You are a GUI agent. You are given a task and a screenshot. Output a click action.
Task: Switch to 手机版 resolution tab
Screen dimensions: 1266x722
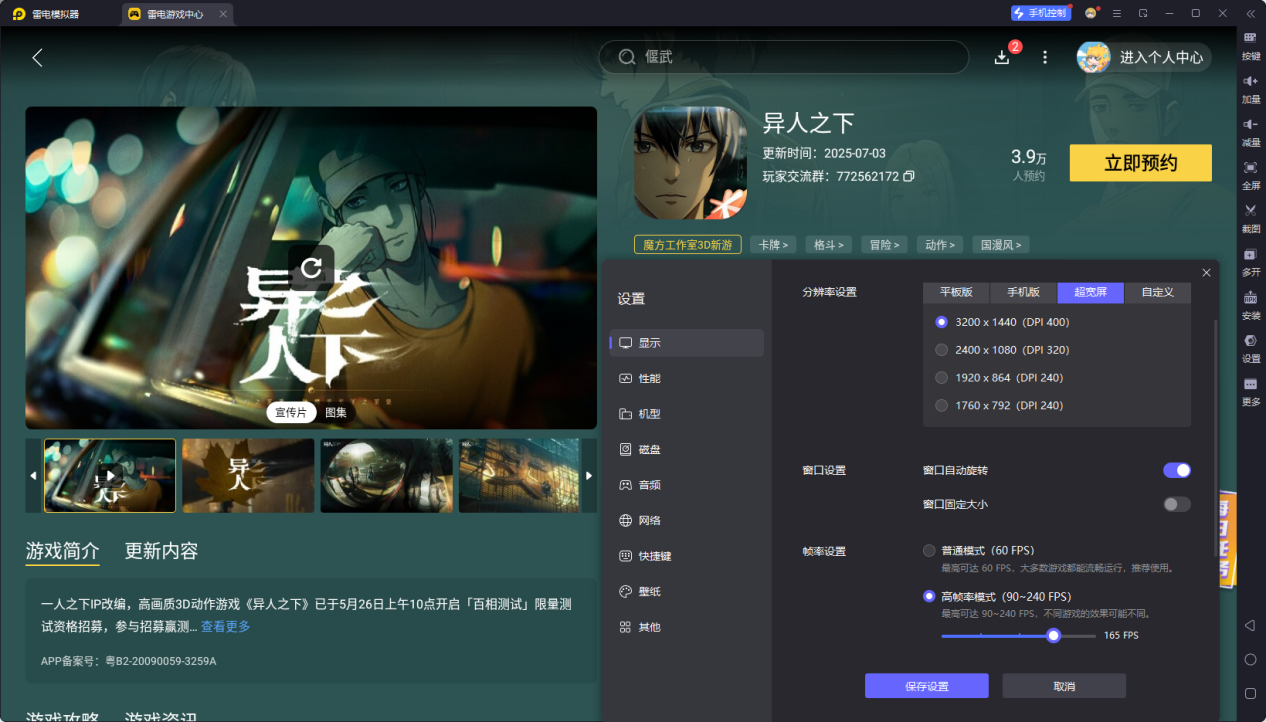point(1023,292)
